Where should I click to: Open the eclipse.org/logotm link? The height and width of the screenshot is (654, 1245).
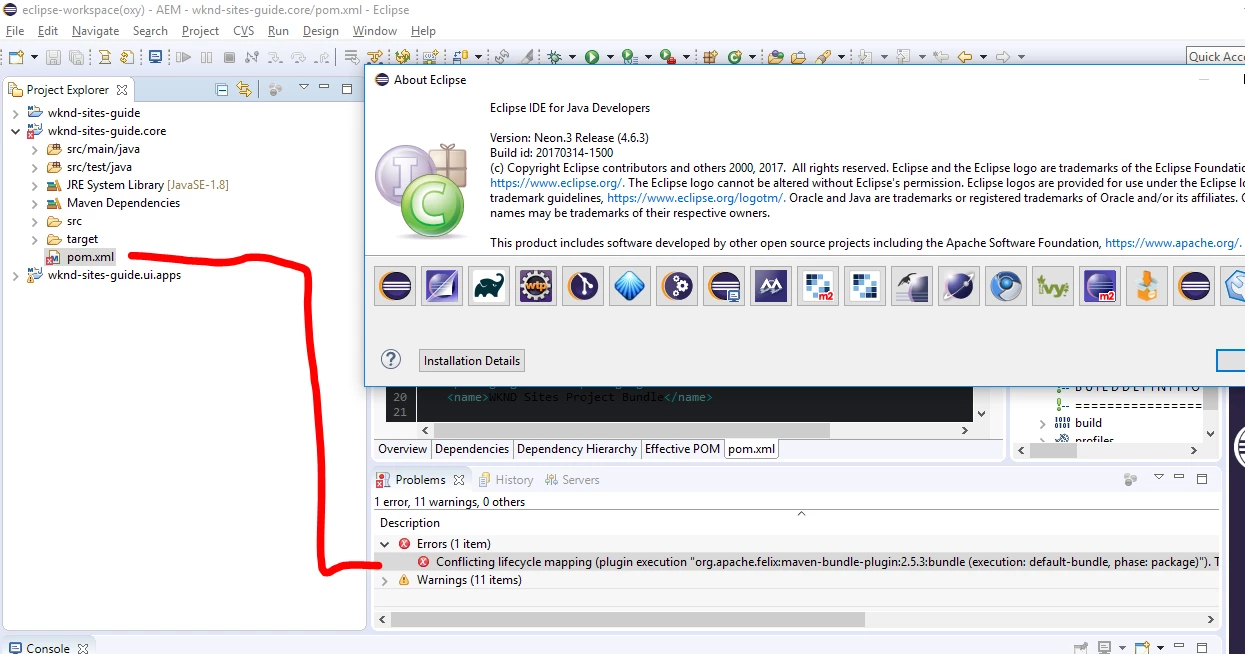(696, 198)
